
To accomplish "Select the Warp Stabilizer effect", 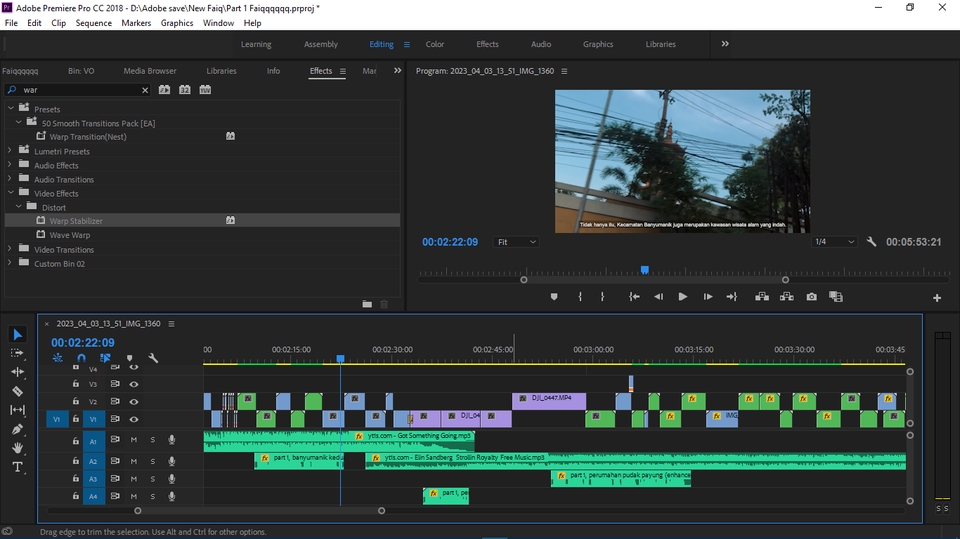I will pyautogui.click(x=76, y=221).
